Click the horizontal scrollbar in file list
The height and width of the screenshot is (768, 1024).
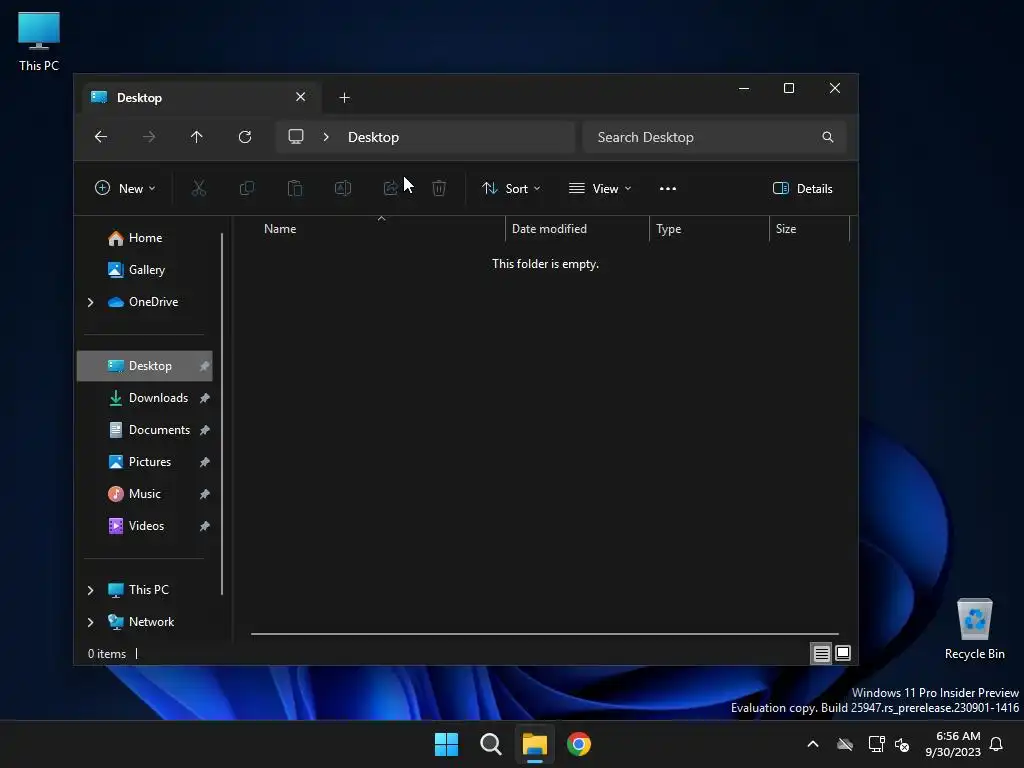(545, 633)
